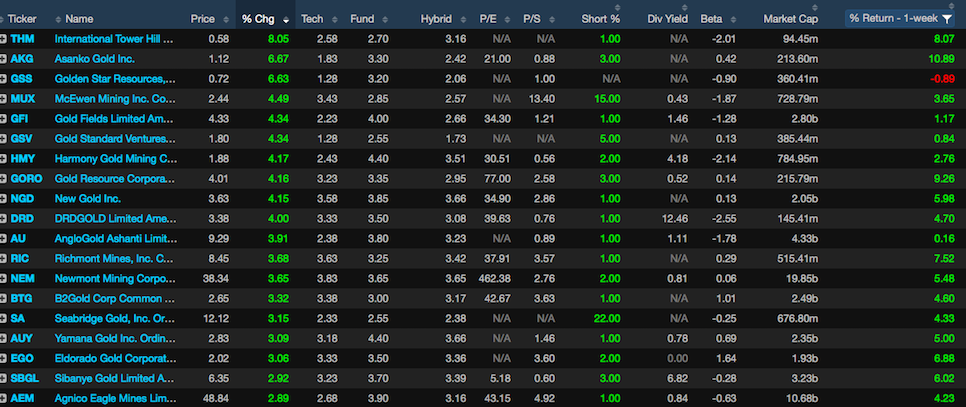Sort by Ticker column header
This screenshot has height=407, width=966.
point(23,19)
